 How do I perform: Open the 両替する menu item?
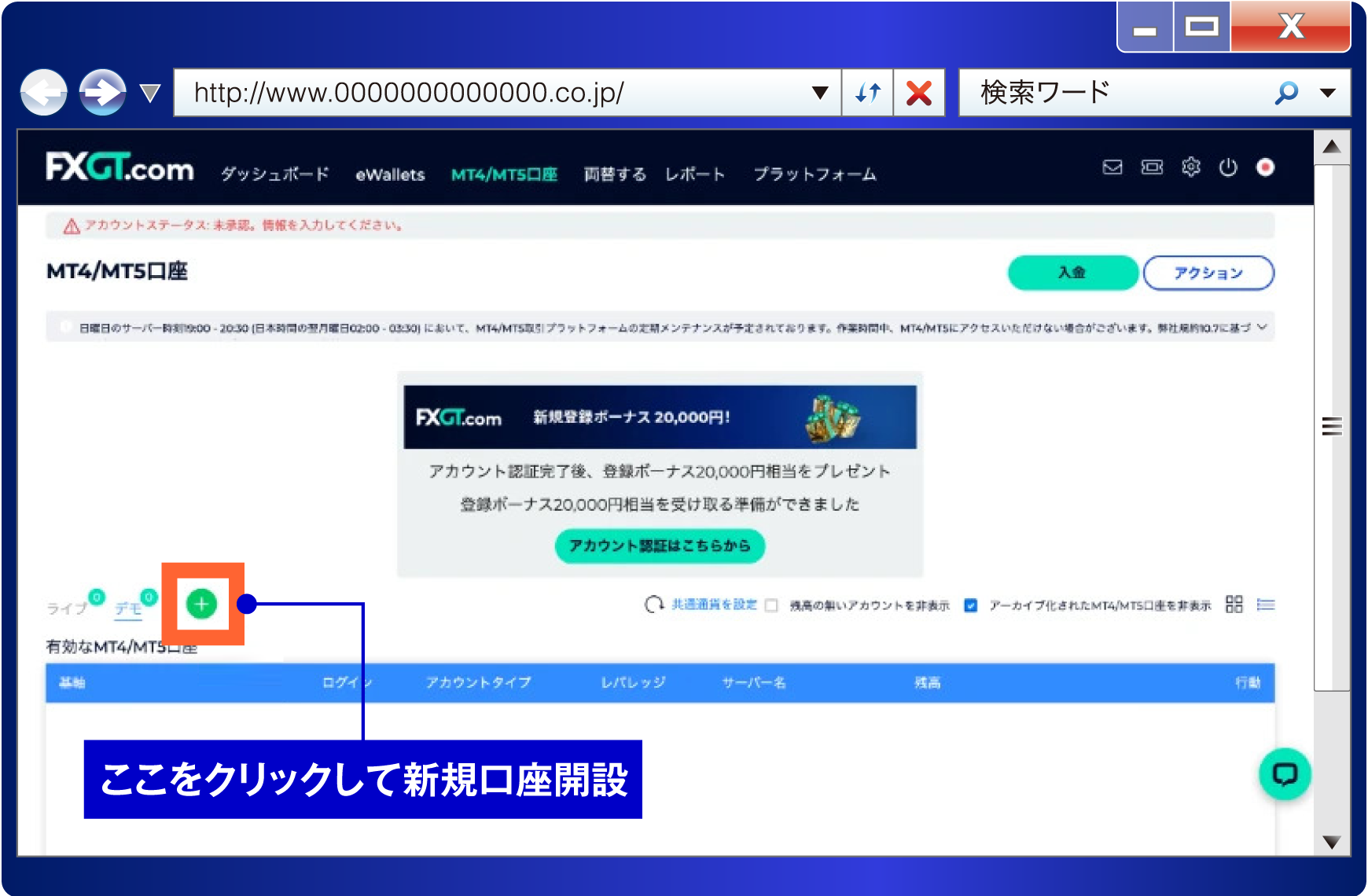pos(615,174)
